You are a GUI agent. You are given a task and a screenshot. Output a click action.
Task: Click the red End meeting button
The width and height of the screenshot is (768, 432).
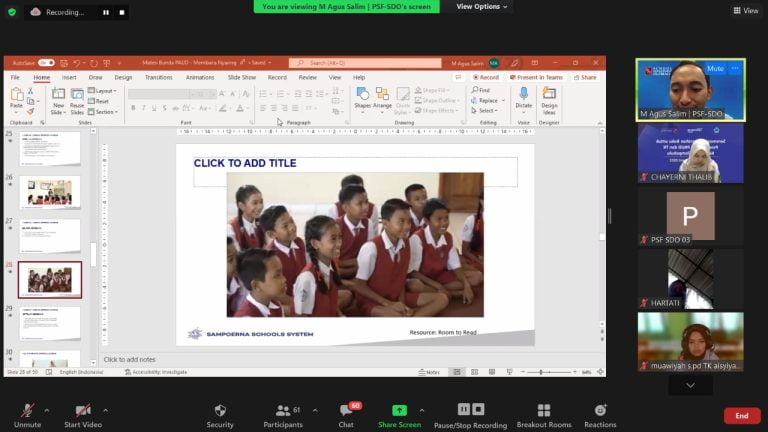(x=742, y=416)
